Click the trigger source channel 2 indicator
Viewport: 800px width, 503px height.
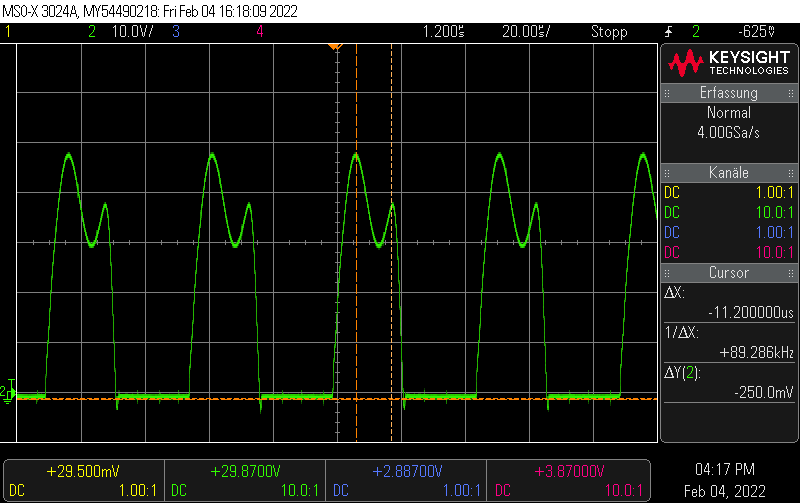click(x=695, y=32)
